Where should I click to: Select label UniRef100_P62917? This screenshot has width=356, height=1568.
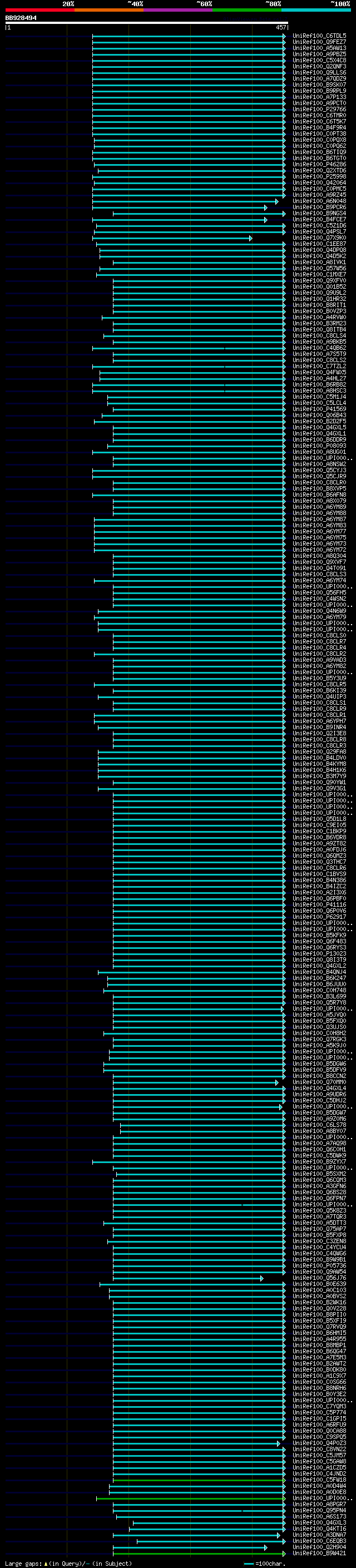click(x=319, y=917)
